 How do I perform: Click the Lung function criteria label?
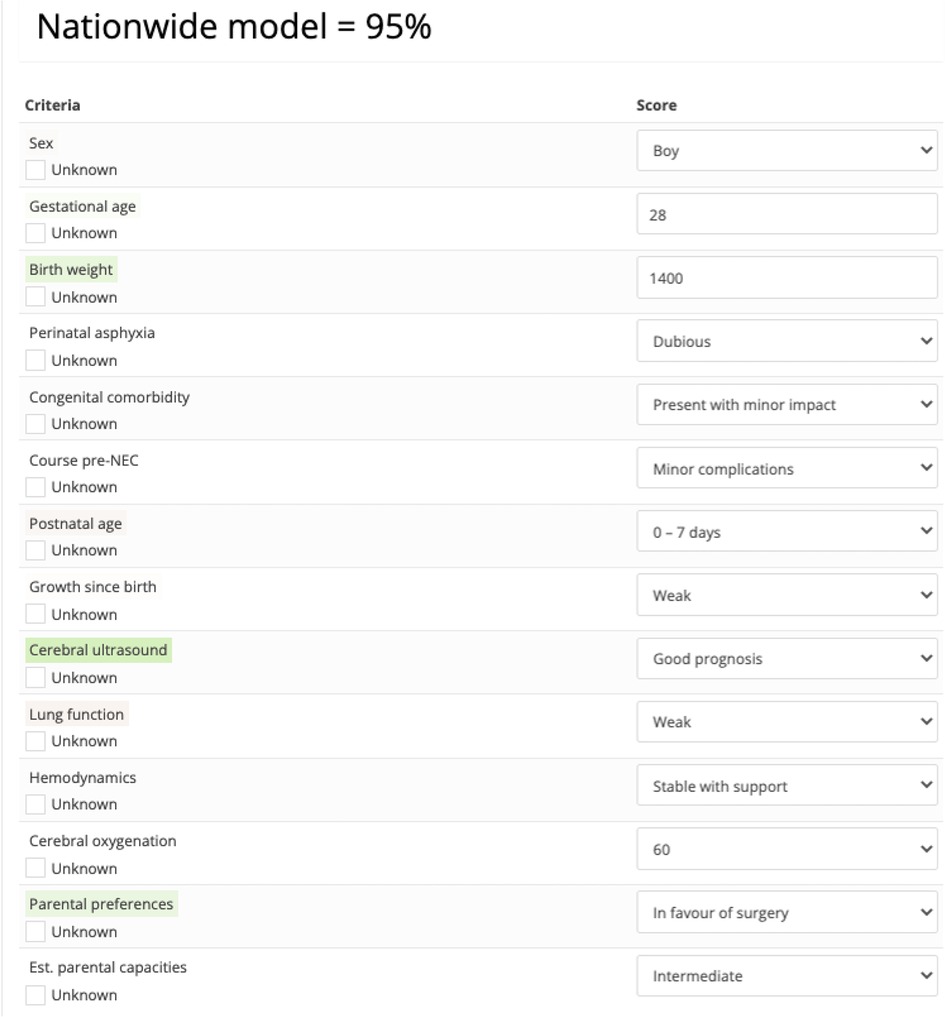77,714
